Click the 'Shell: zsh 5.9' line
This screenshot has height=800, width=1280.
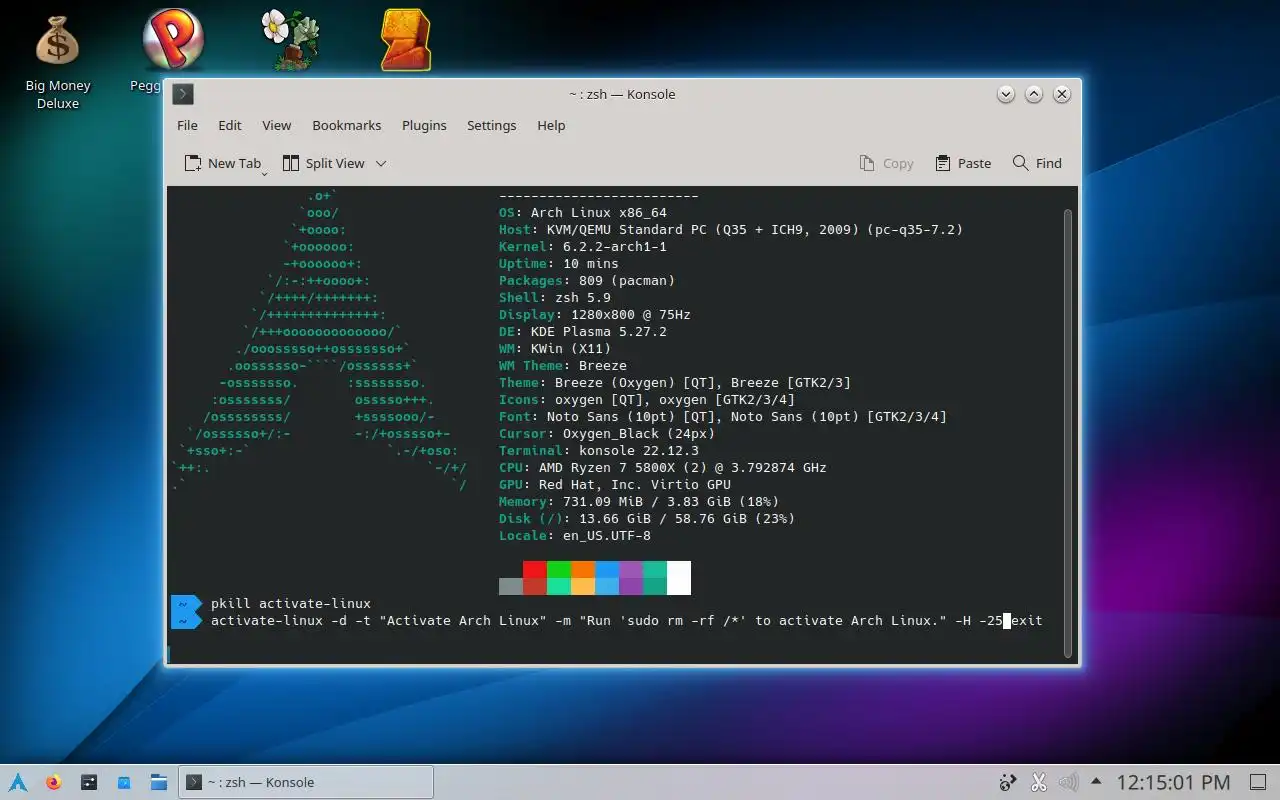(x=554, y=297)
